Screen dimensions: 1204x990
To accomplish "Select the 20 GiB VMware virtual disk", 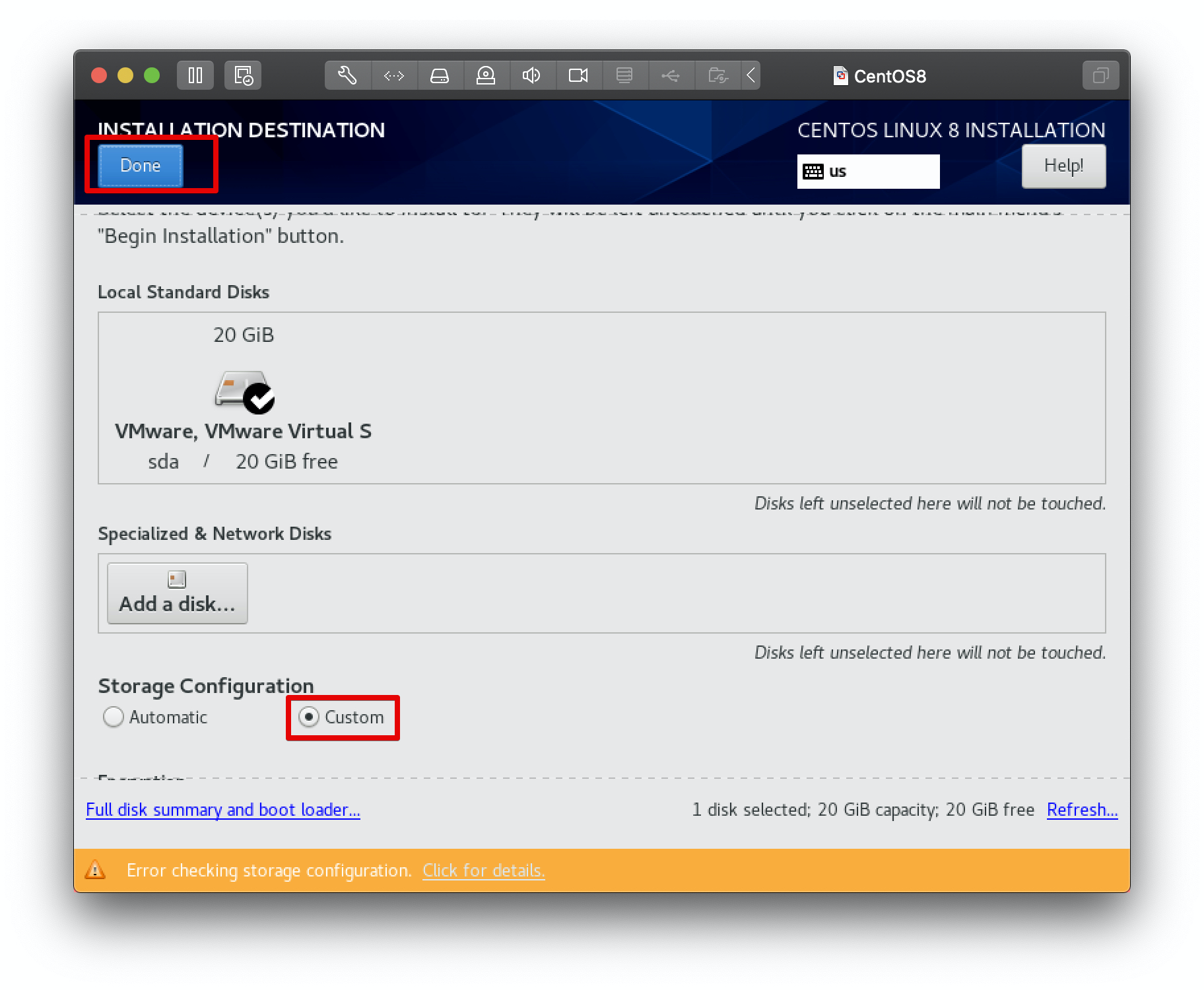I will coord(244,398).
